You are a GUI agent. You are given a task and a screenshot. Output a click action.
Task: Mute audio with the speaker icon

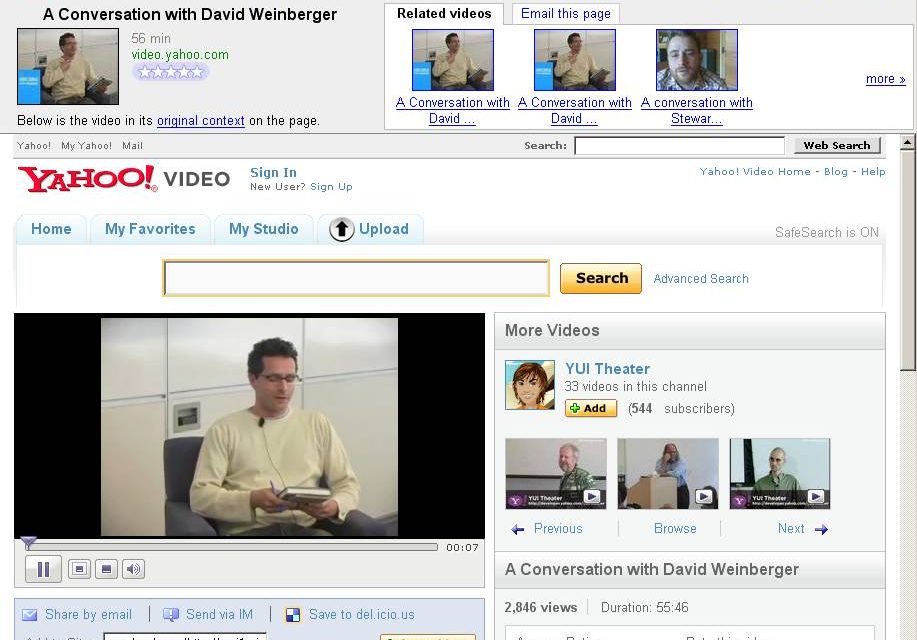133,569
